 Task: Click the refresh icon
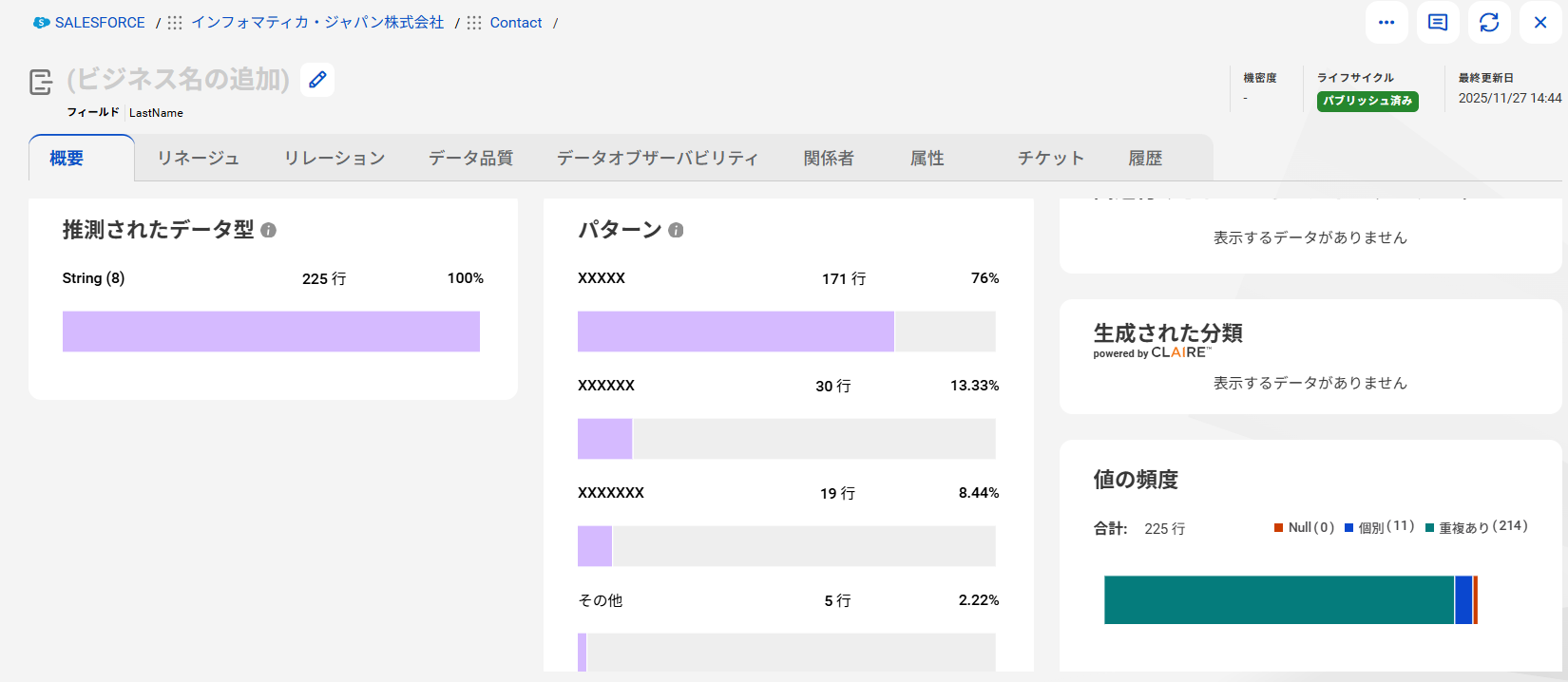pyautogui.click(x=1489, y=23)
